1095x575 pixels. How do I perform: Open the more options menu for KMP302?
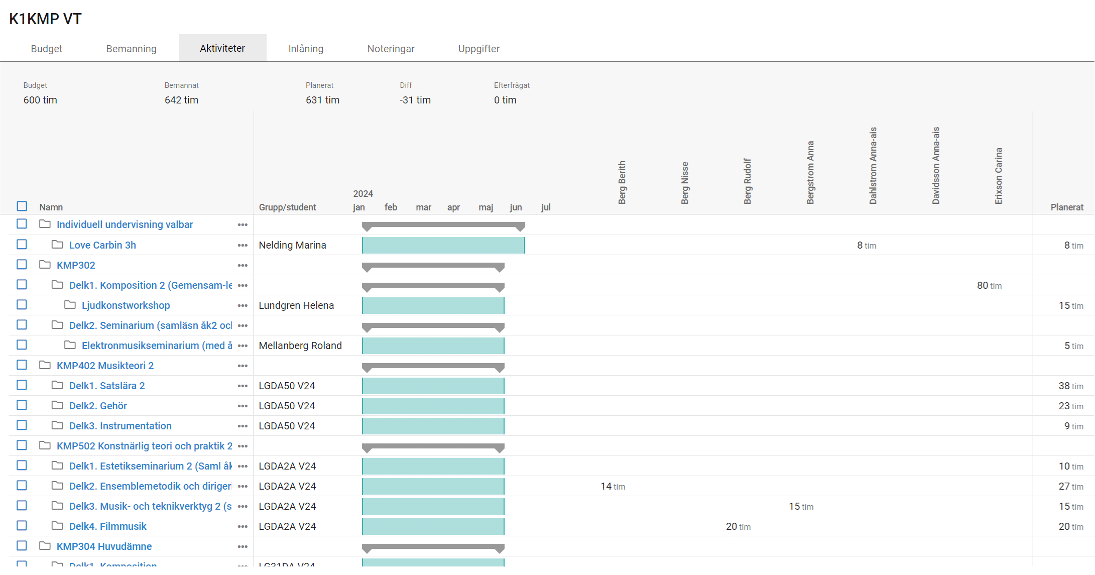[x=242, y=265]
